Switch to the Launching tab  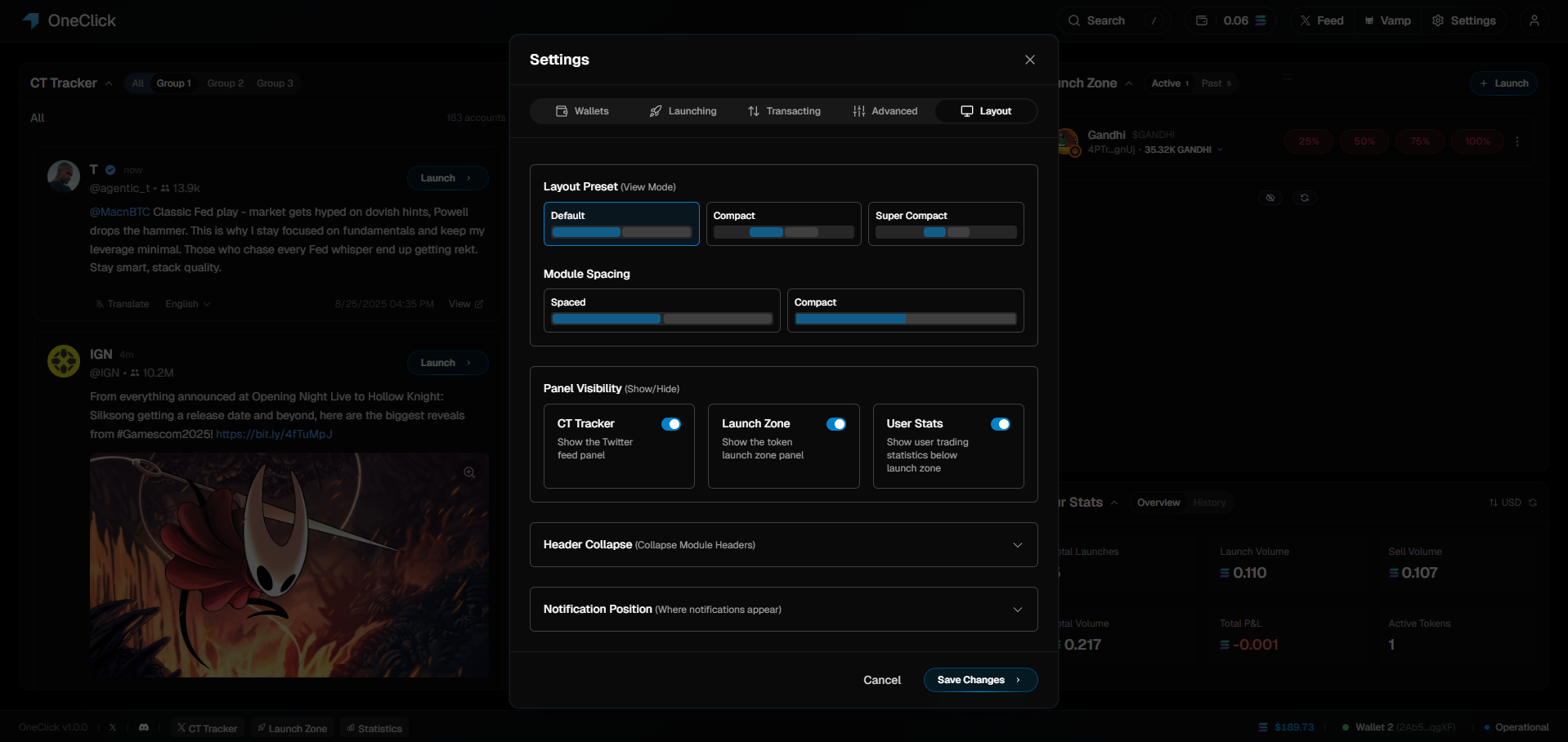coord(683,111)
